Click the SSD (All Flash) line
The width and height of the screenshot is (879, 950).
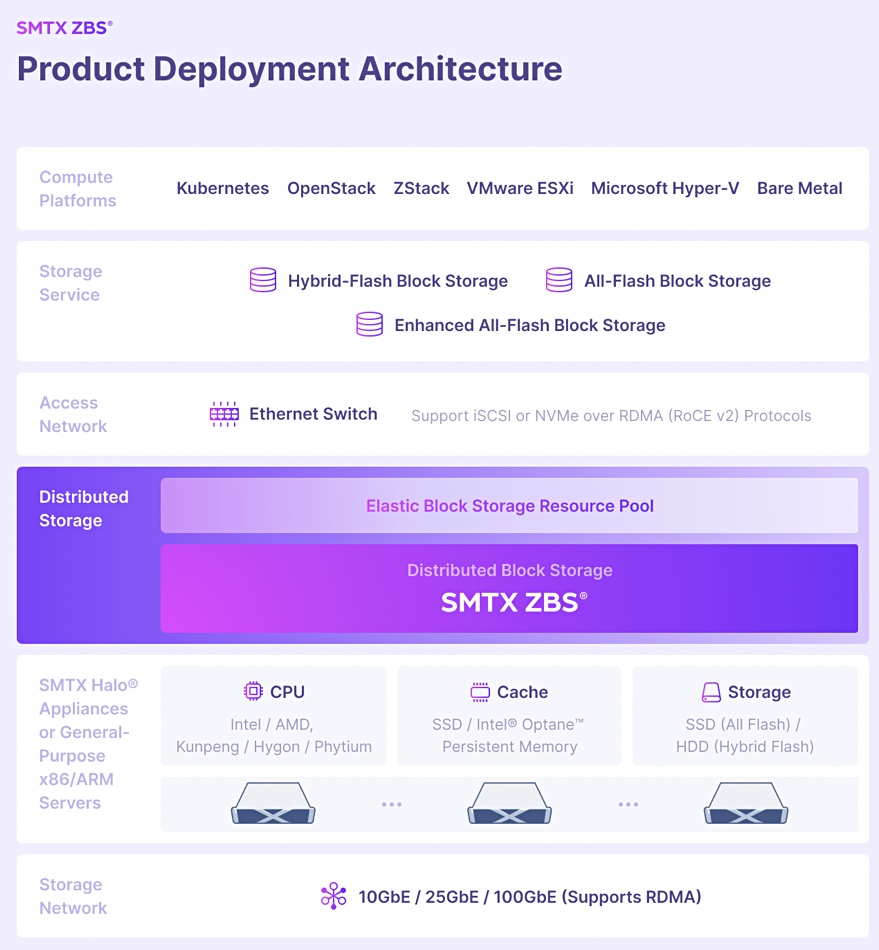coord(743,725)
